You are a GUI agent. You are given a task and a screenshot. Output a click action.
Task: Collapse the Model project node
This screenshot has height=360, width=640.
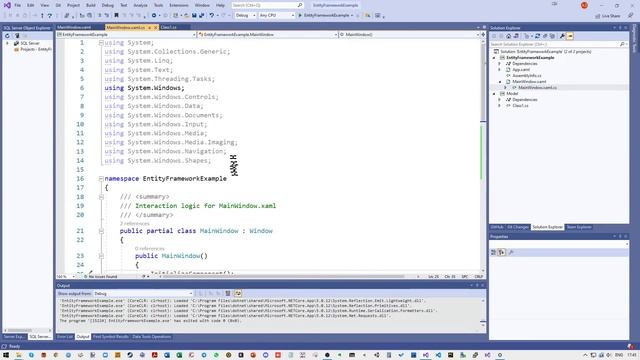pos(494,94)
